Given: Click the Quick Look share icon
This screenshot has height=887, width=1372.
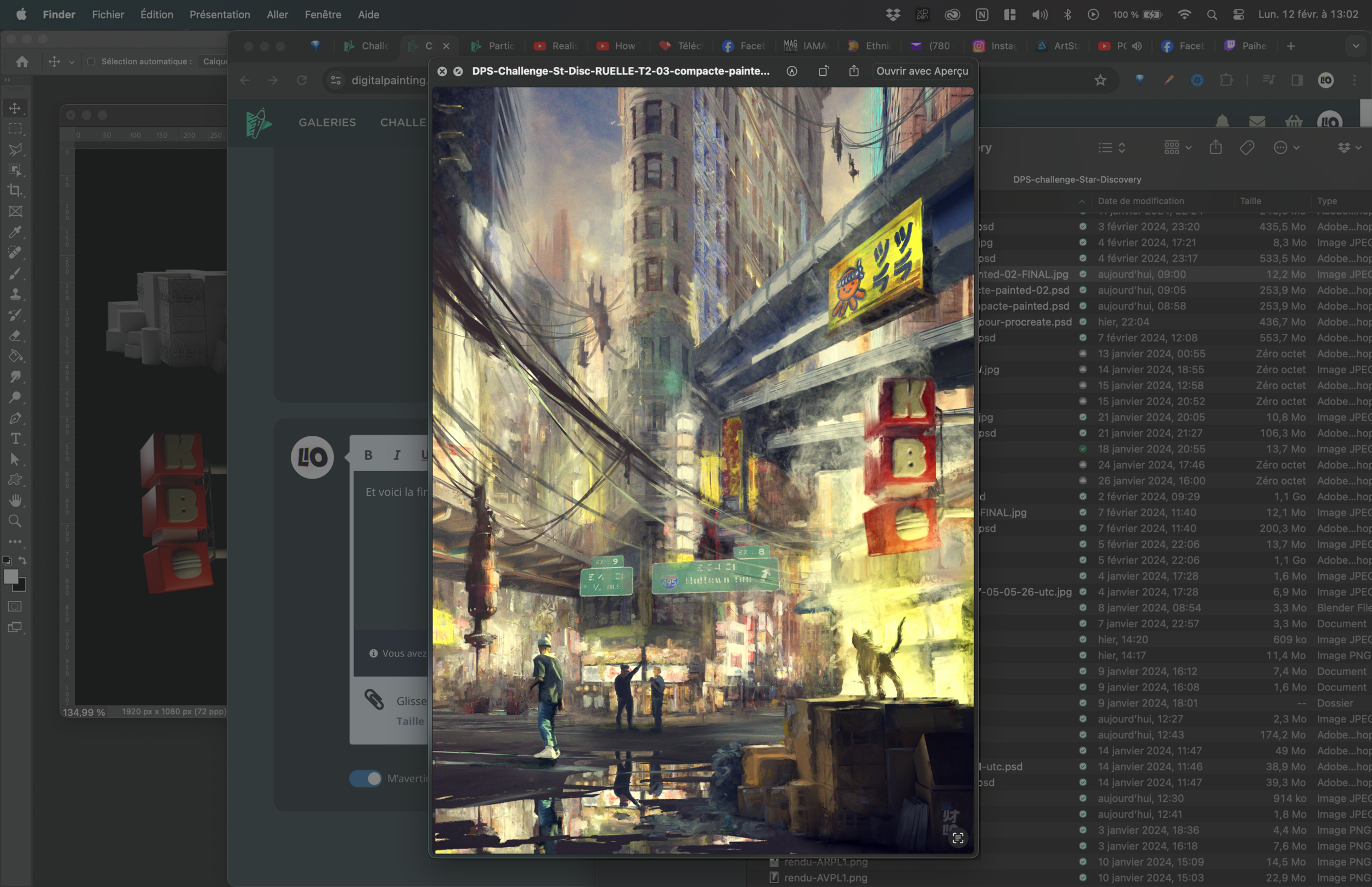Looking at the screenshot, I should [854, 71].
